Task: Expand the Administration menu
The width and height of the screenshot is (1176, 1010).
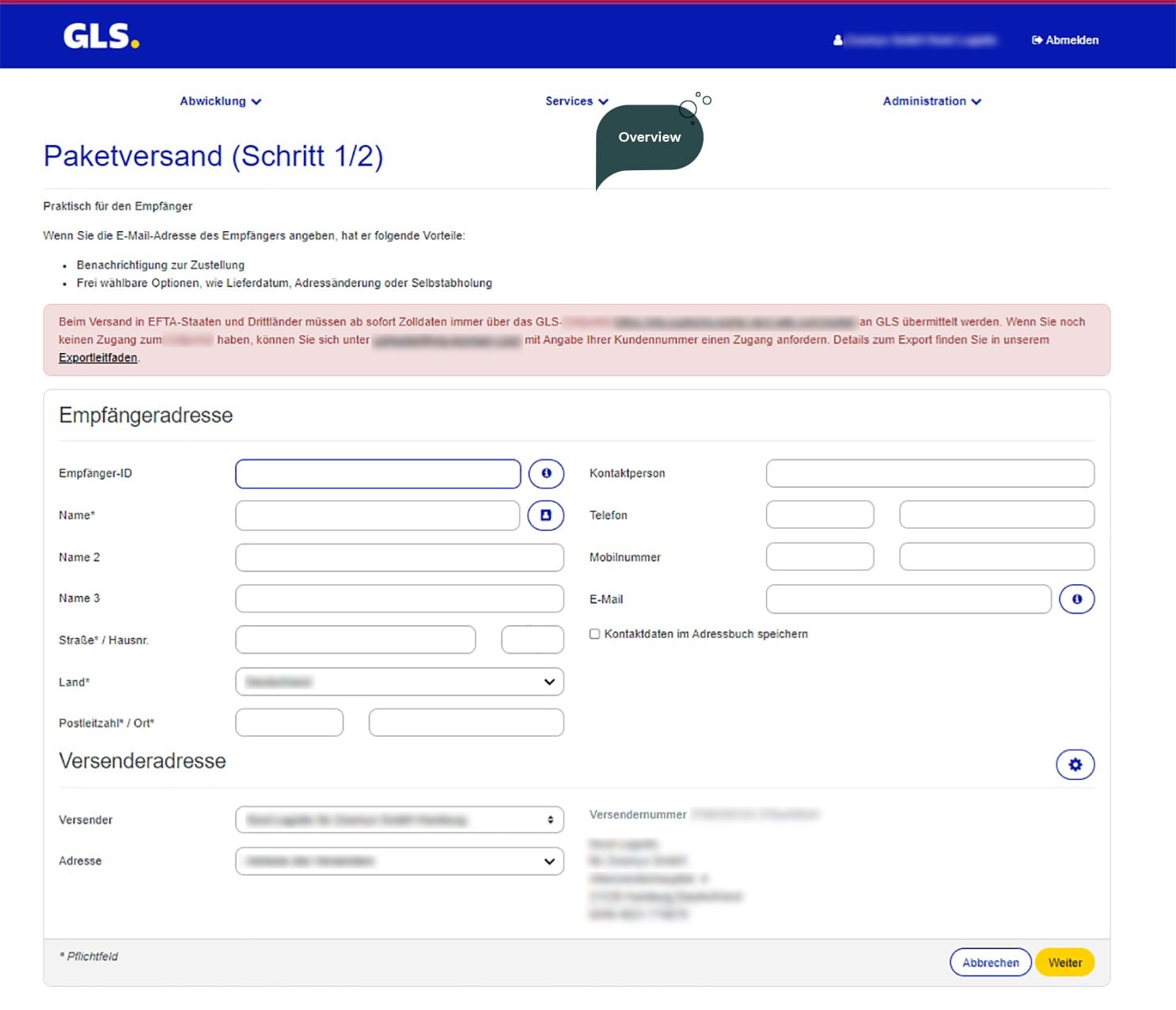Action: click(x=931, y=101)
